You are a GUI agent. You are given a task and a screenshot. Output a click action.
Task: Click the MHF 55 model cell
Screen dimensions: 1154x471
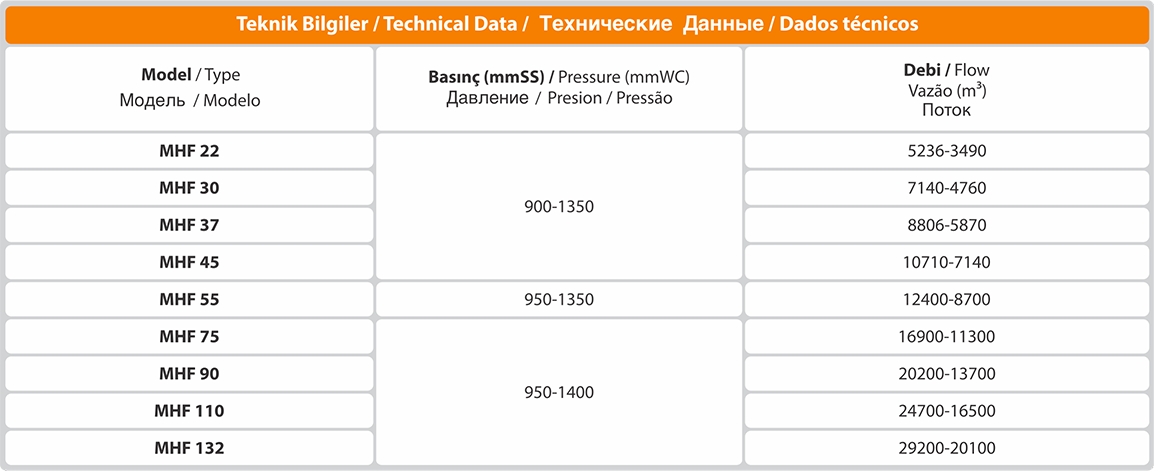click(x=190, y=300)
